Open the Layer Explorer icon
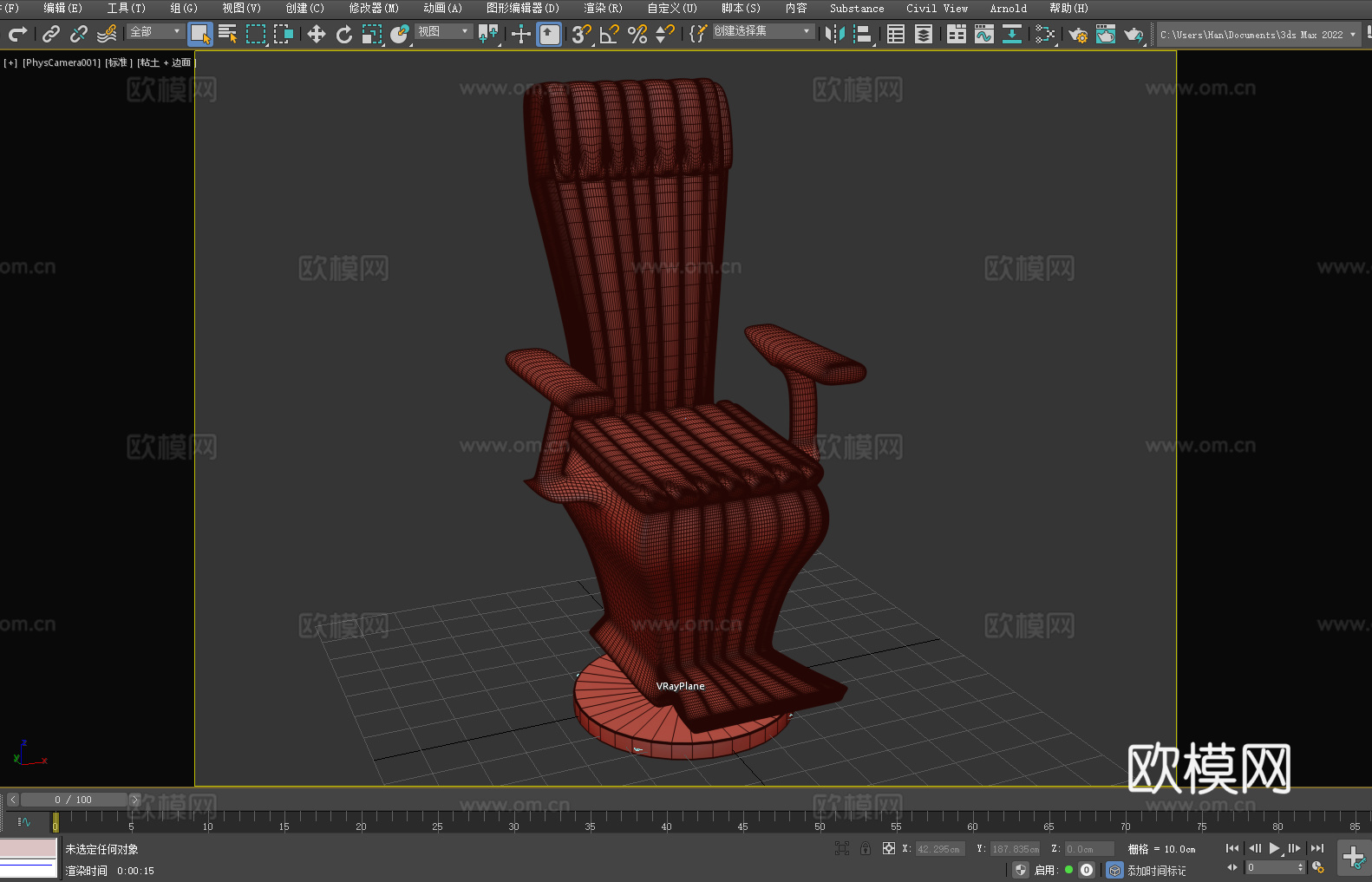The image size is (1372, 882). tap(924, 34)
